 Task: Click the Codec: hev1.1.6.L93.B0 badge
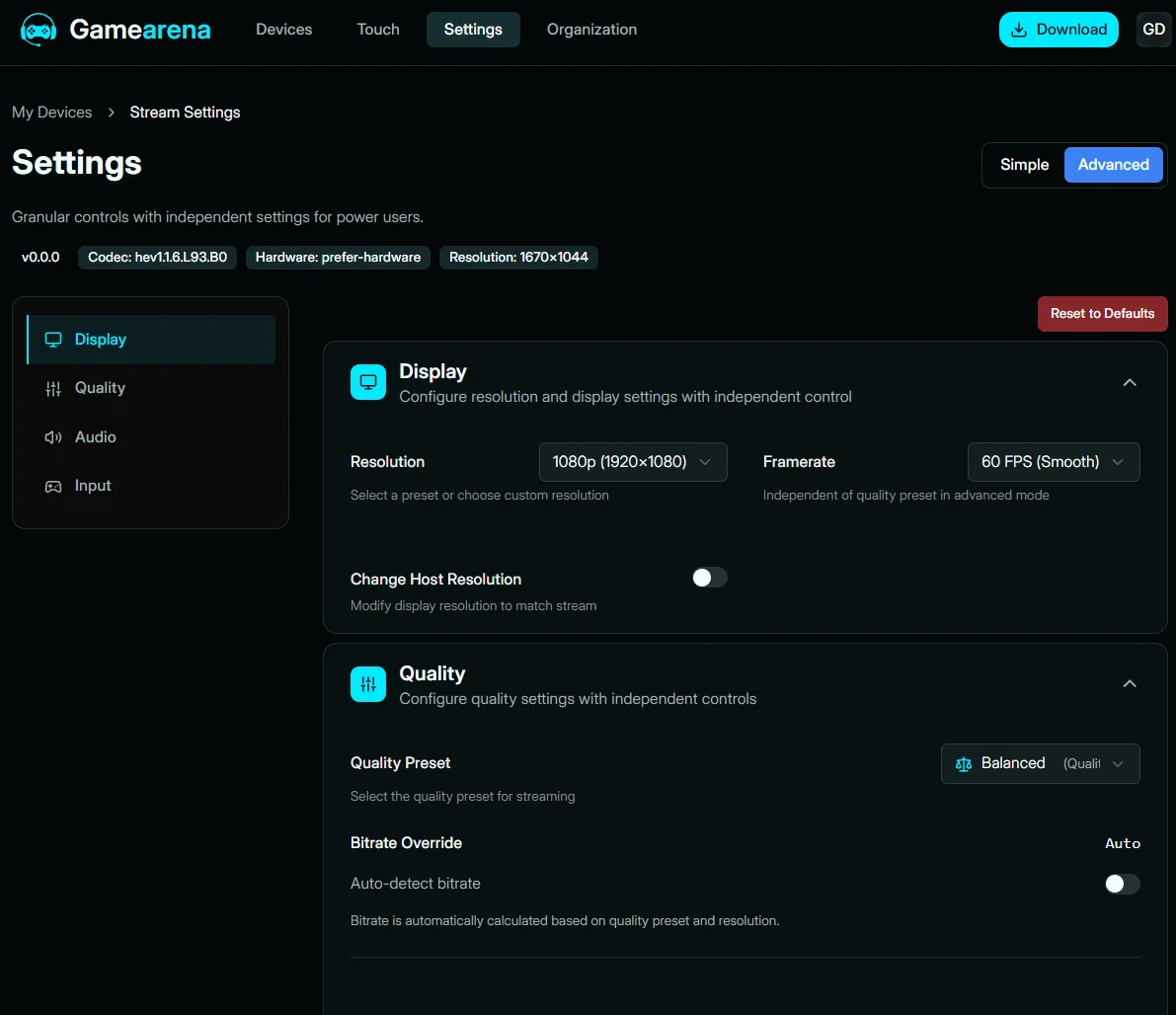click(158, 258)
